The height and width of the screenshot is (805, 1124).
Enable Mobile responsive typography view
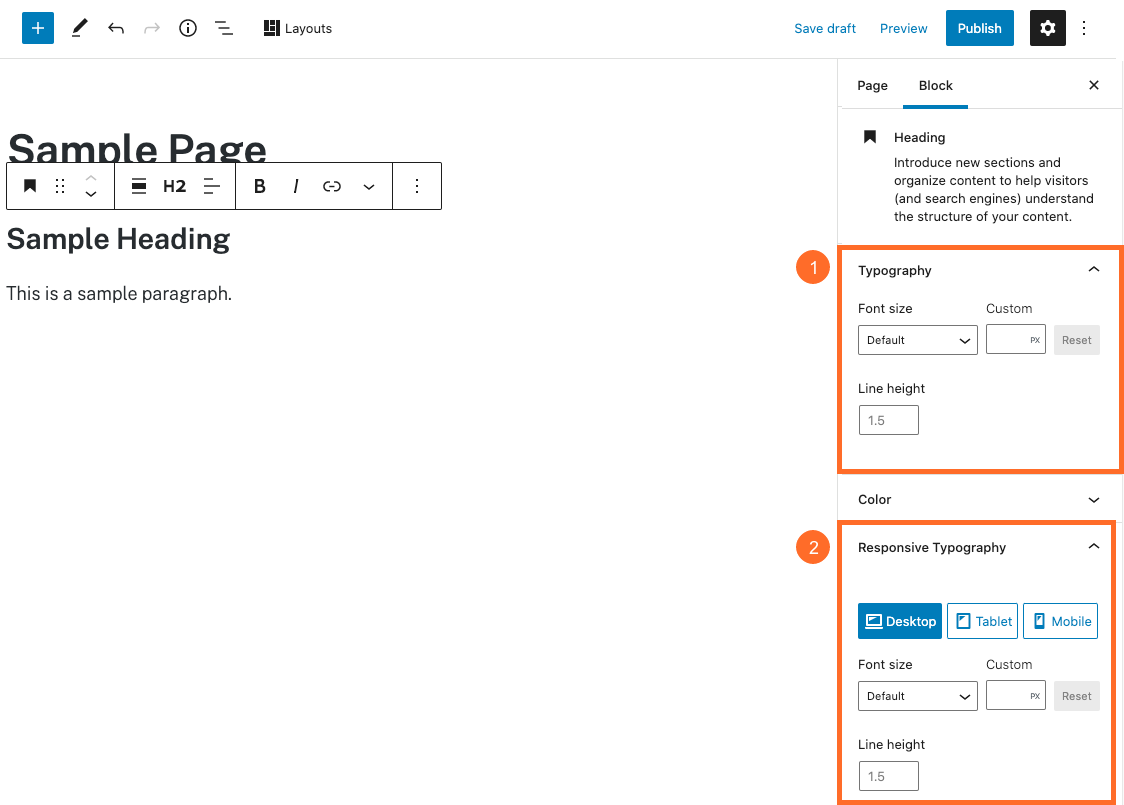(x=1060, y=620)
